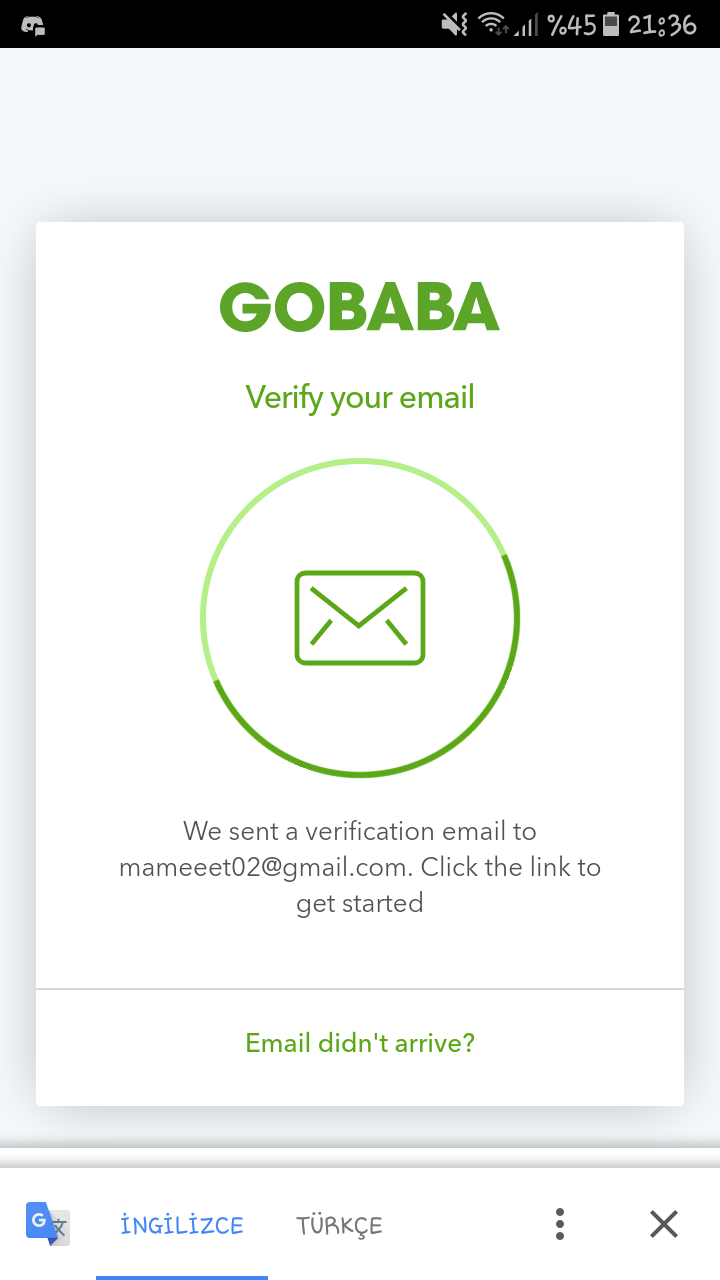
Task: Tap the "get started" text line
Action: pyautogui.click(x=360, y=903)
